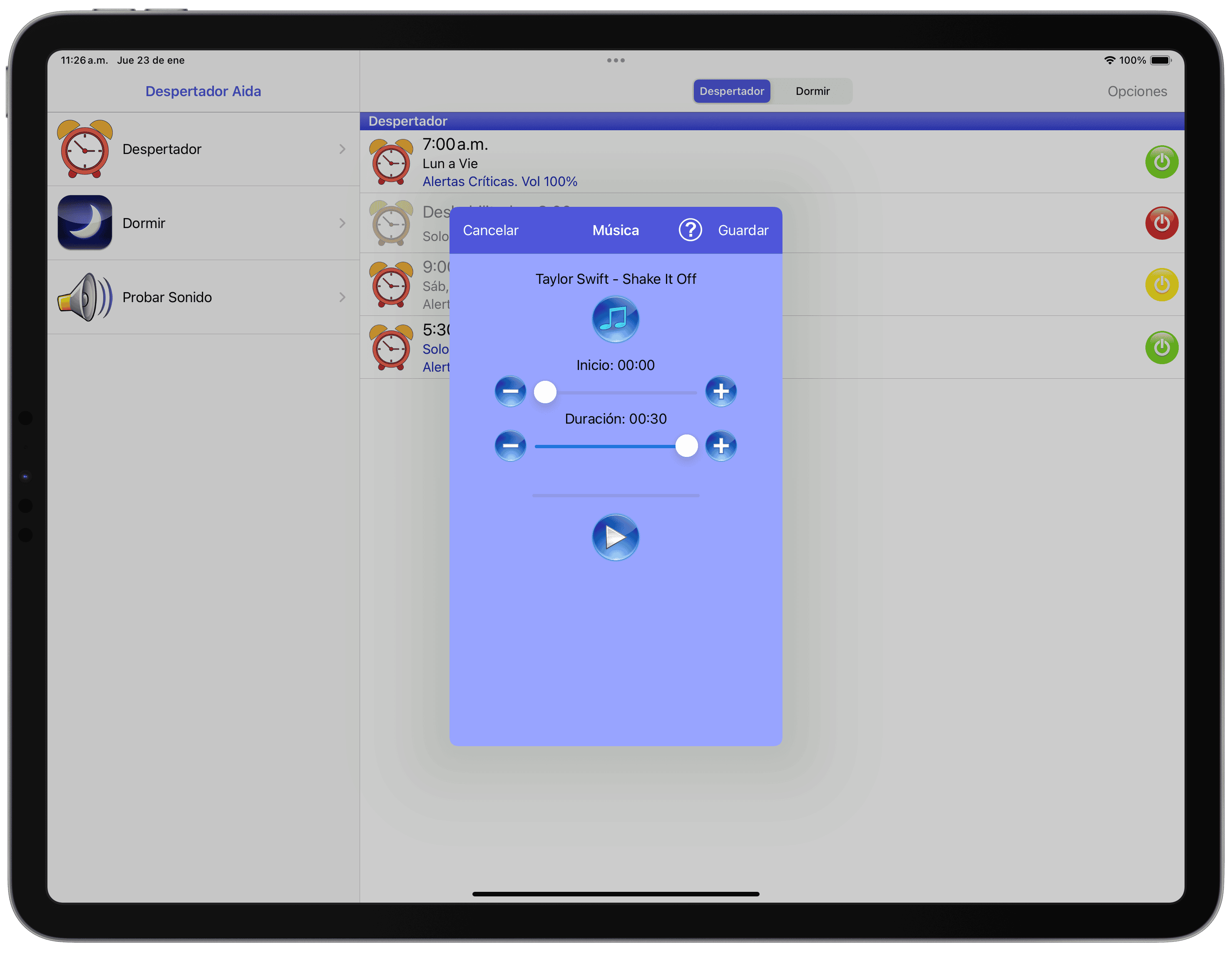Click "Alertas Críticas. Vol 100%" text
The height and width of the screenshot is (953, 1232).
pos(500,181)
